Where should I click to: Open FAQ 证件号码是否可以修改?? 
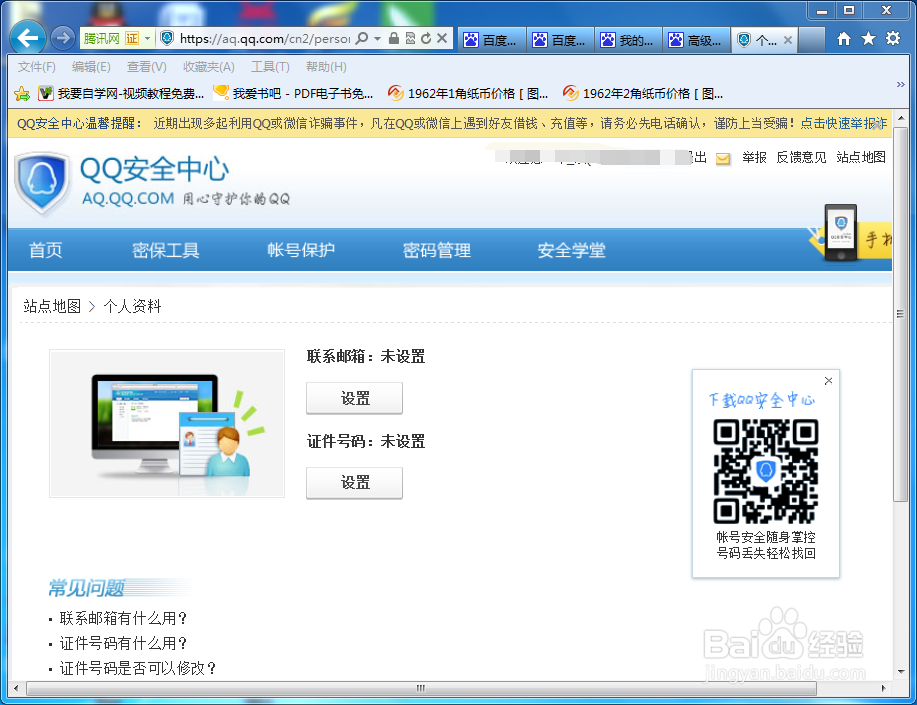(x=138, y=668)
